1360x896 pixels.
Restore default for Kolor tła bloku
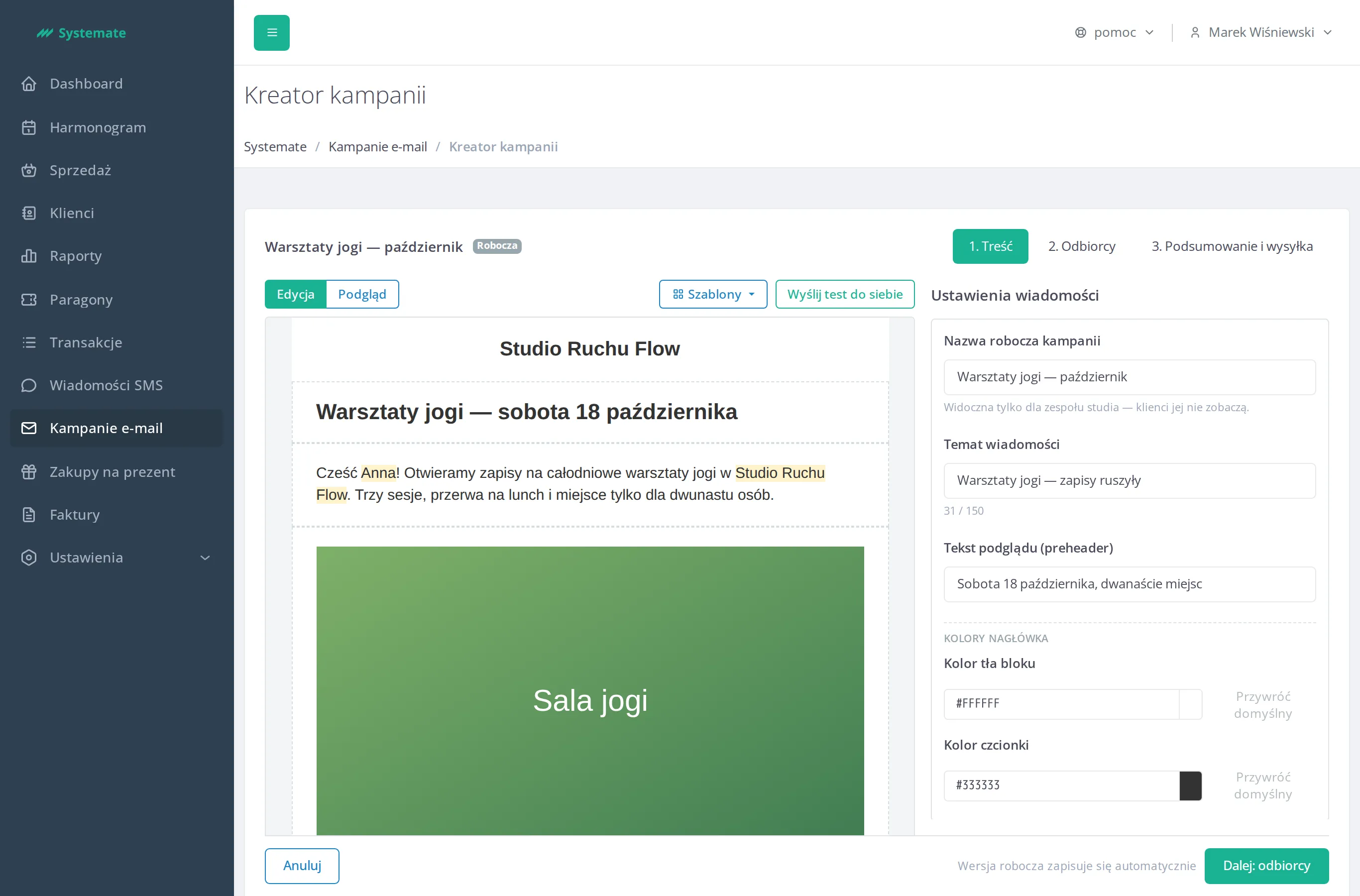[x=1263, y=704]
